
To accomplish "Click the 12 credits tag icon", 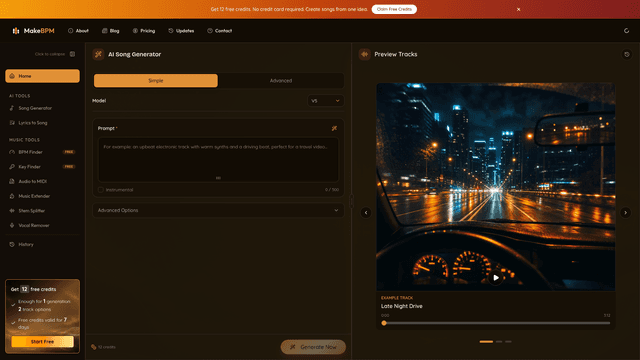I will click(x=93, y=347).
